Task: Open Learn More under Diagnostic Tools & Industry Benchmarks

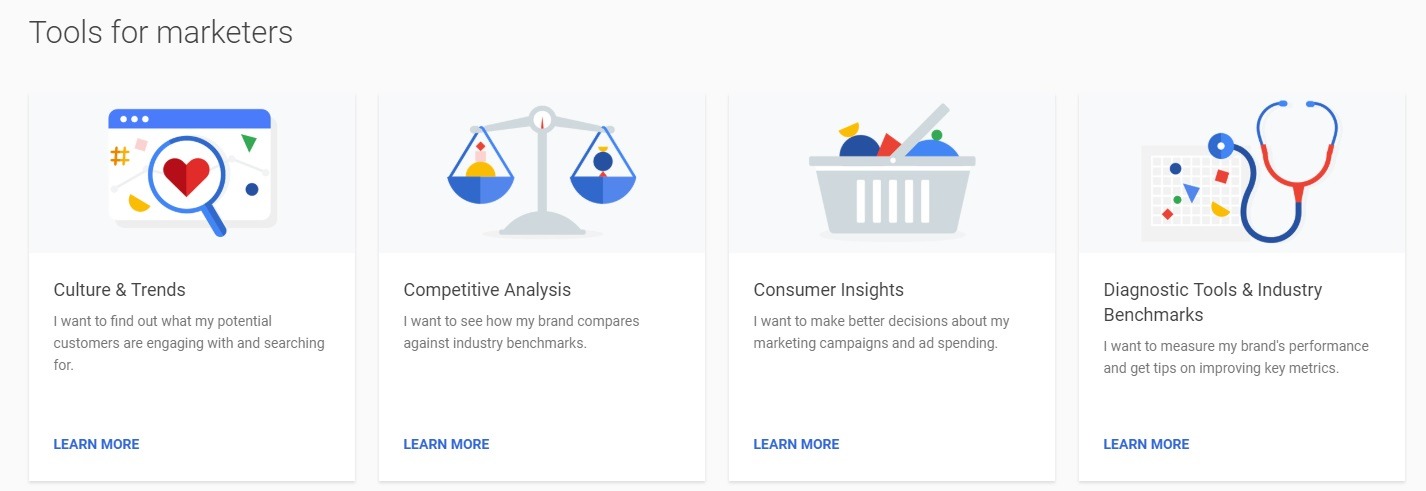Action: 1146,444
